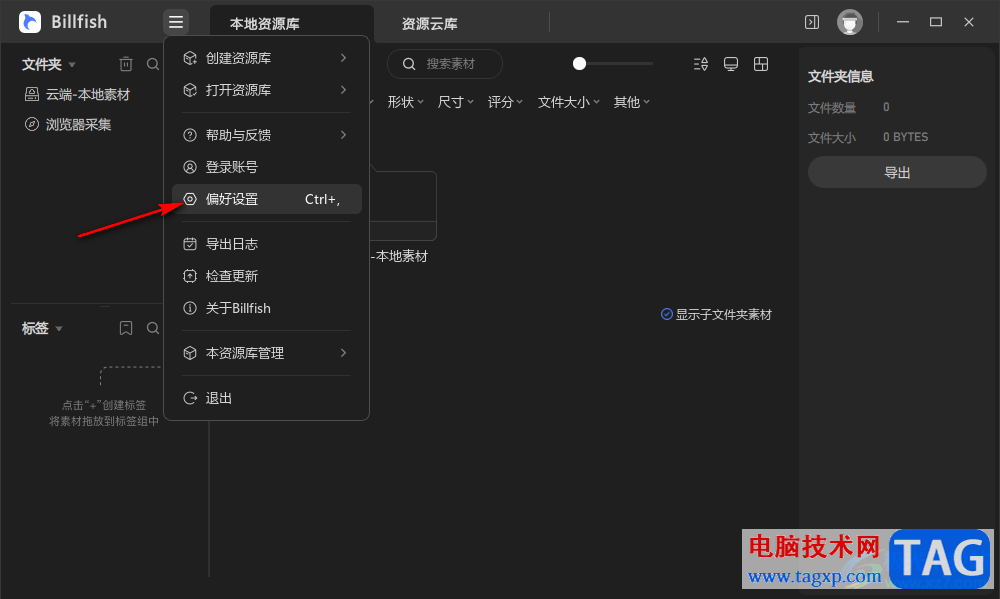The width and height of the screenshot is (1000, 599).
Task: Search folders with magnifier icon
Action: tap(153, 64)
